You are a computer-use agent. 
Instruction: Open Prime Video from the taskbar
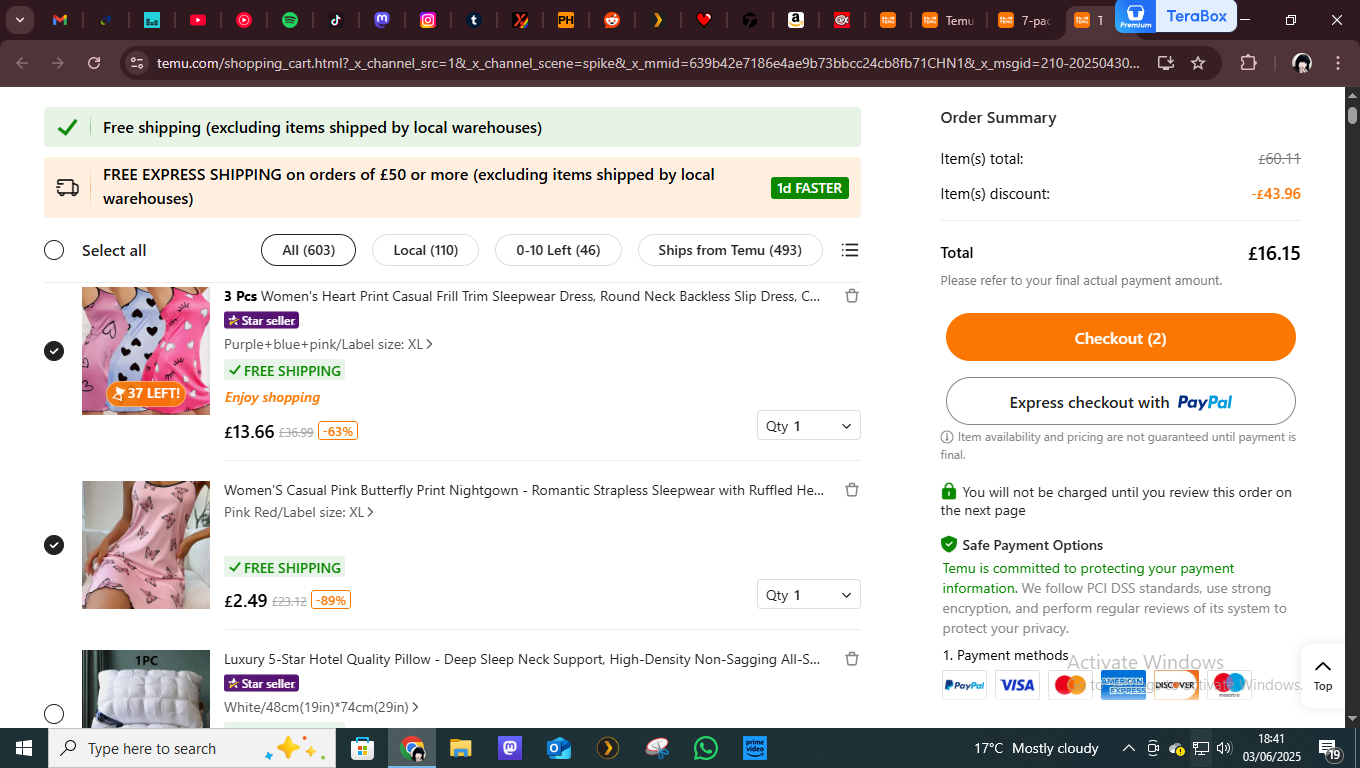[x=755, y=748]
